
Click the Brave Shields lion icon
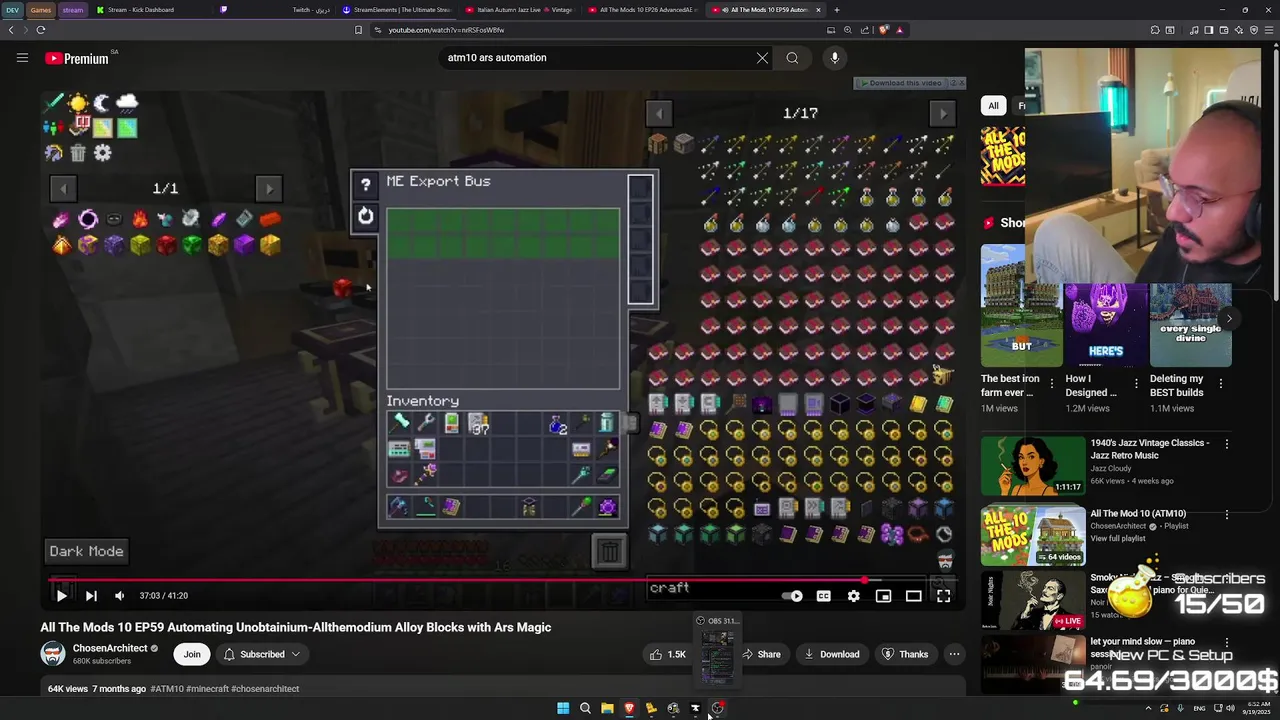coord(883,30)
